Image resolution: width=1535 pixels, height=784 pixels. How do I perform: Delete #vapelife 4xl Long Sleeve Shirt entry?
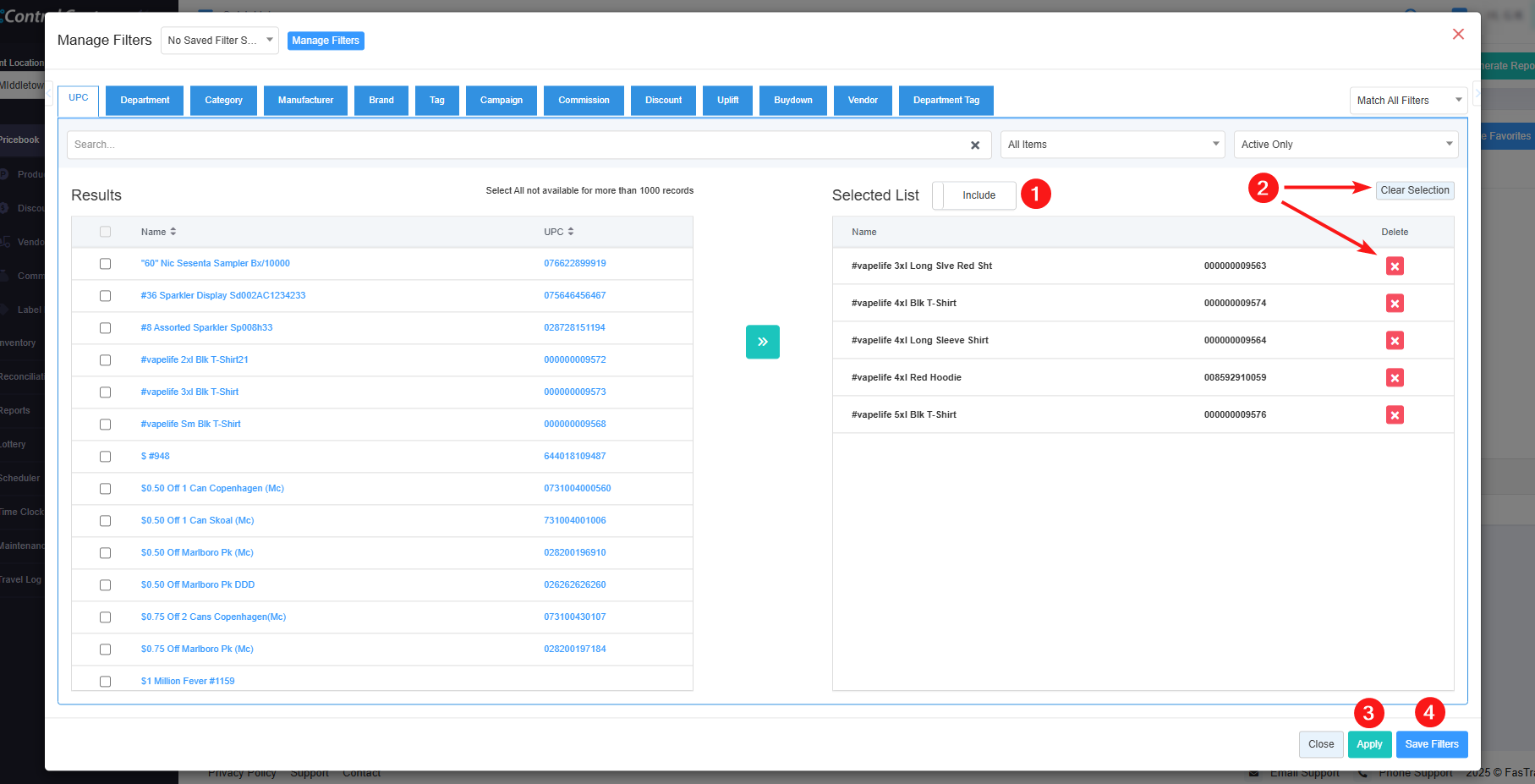pos(1395,341)
